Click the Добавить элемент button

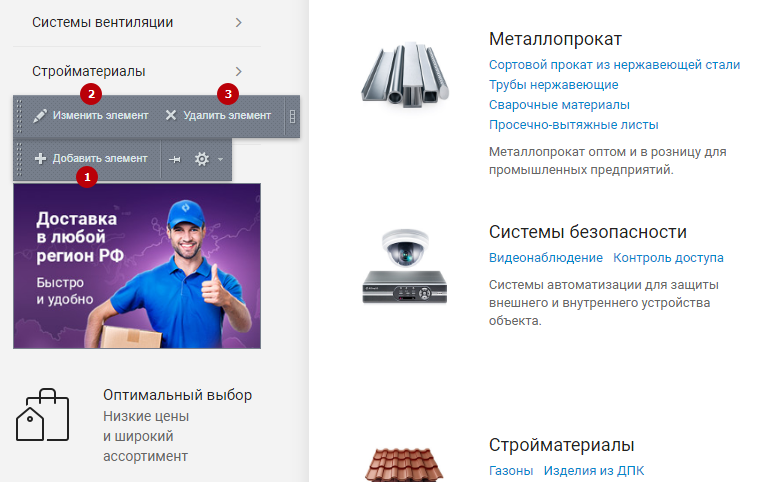pos(91,158)
